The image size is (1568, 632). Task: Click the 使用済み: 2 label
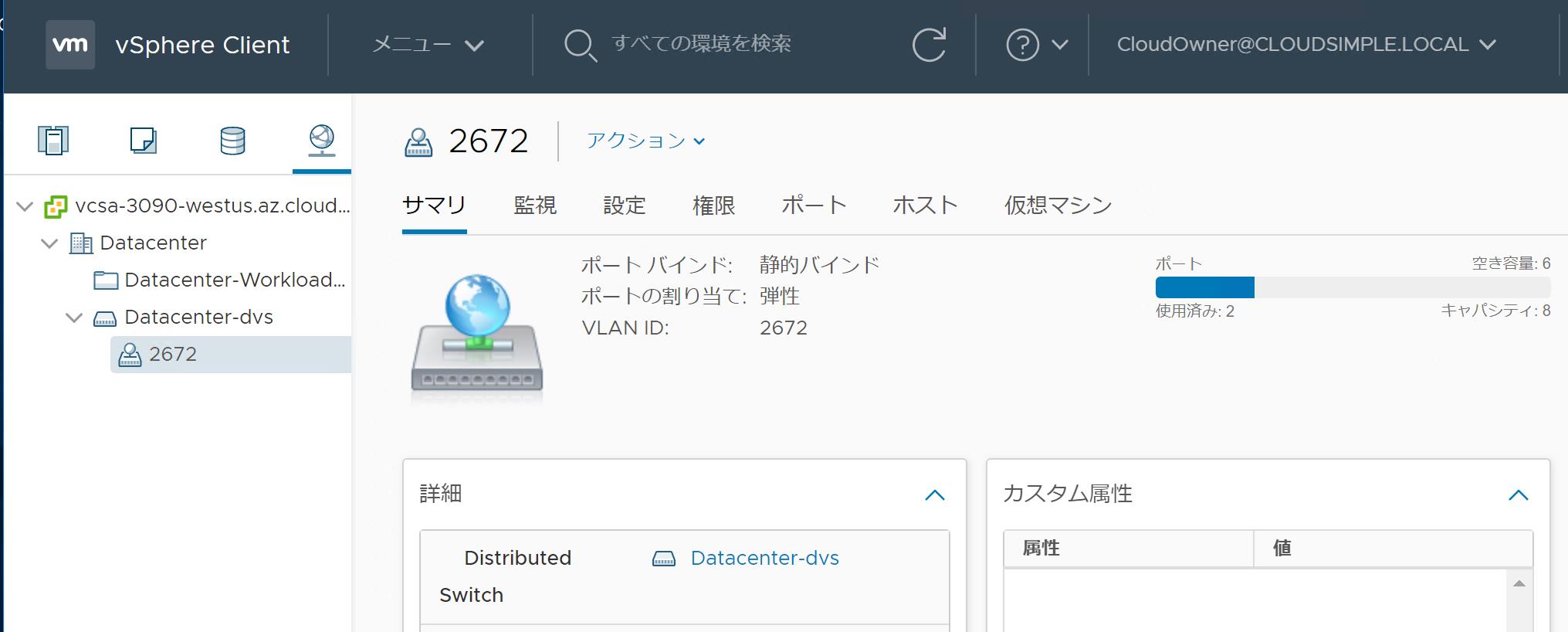(x=1194, y=311)
